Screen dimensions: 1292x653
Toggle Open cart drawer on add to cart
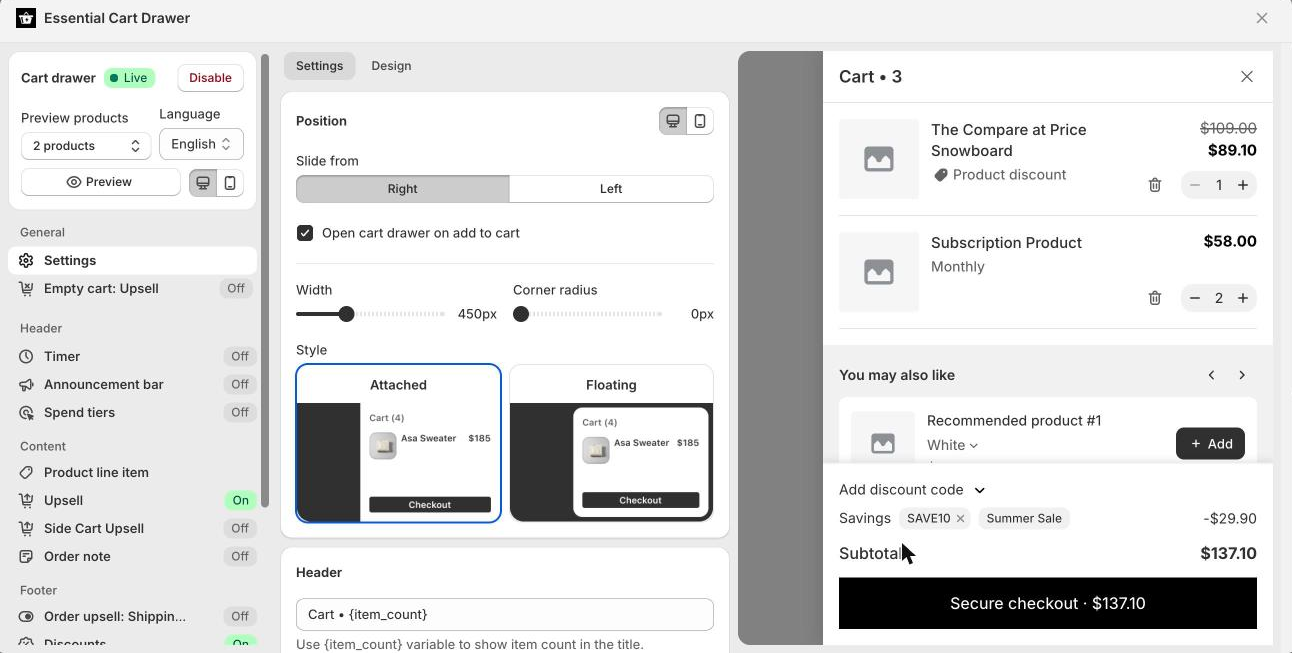point(305,233)
